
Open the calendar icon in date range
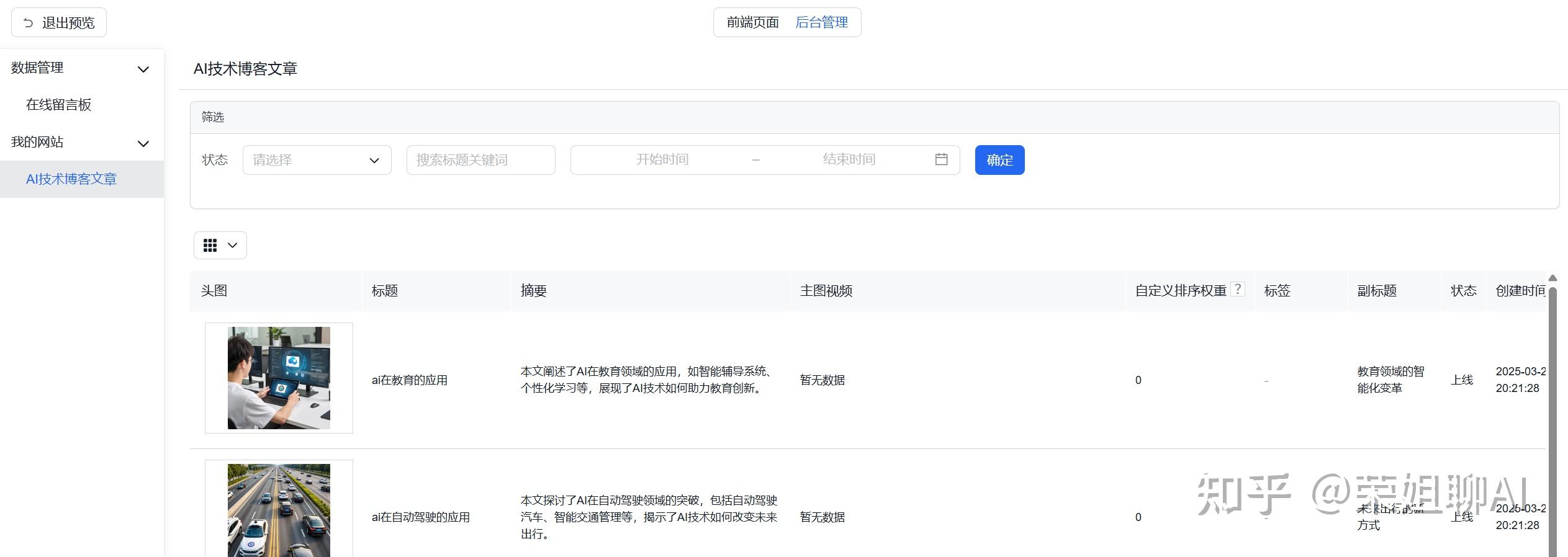coord(942,159)
